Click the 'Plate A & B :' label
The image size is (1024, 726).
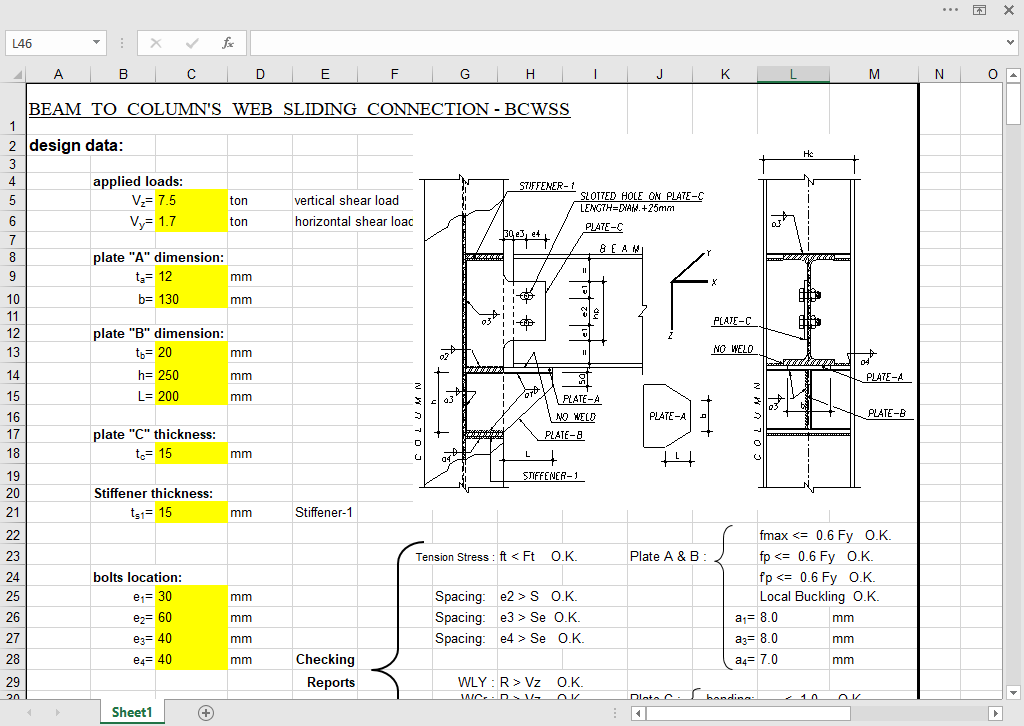point(668,556)
